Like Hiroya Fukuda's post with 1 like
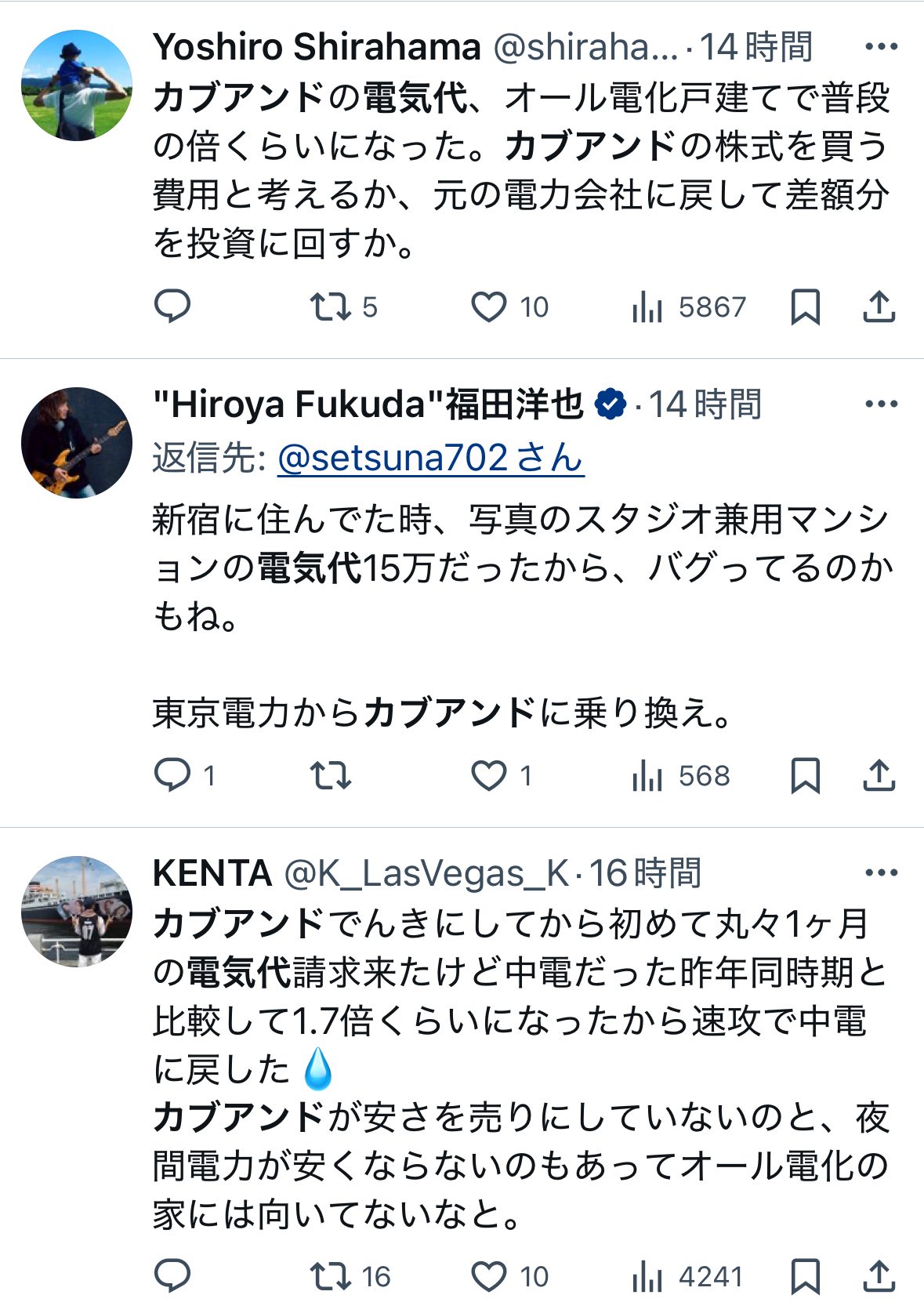 point(502,775)
